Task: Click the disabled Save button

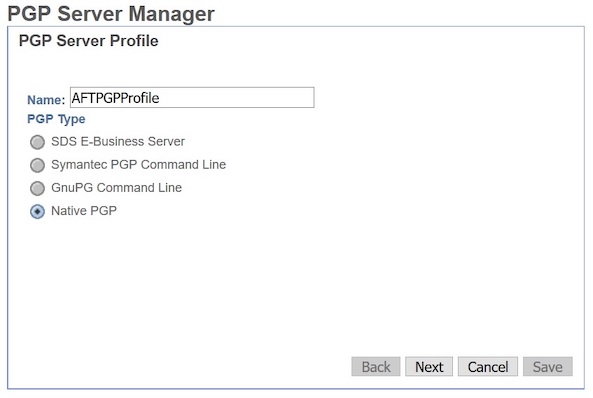Action: [548, 367]
